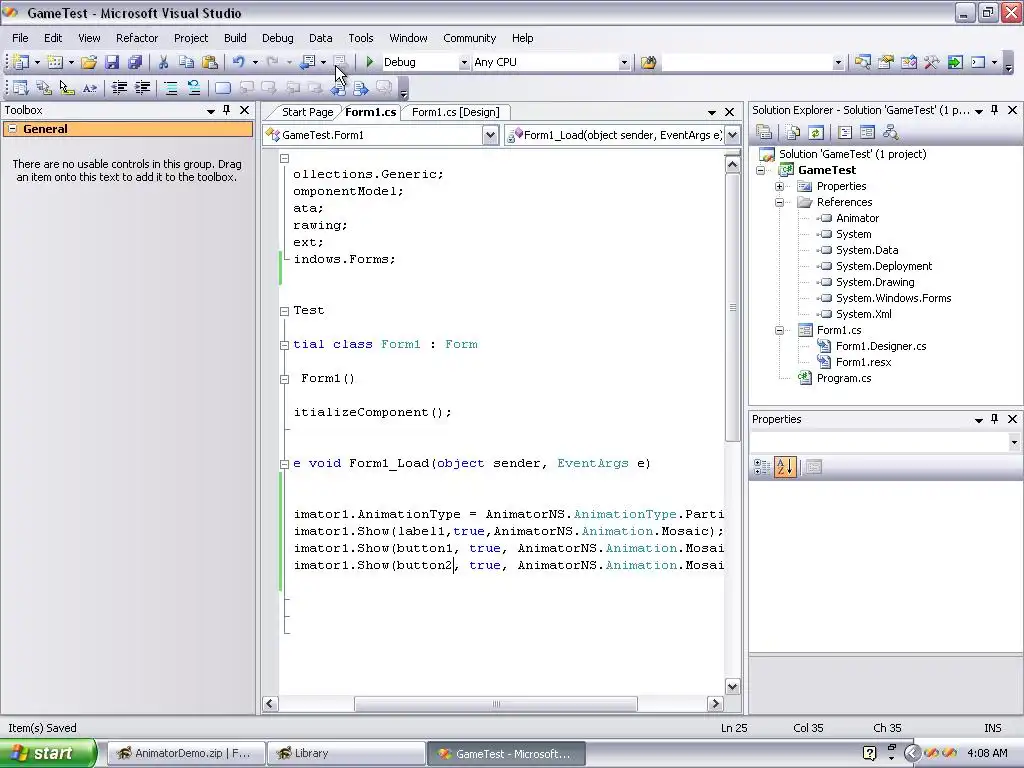Switch Properties panel to Categorized view
The width and height of the screenshot is (1024, 768).
[x=761, y=467]
